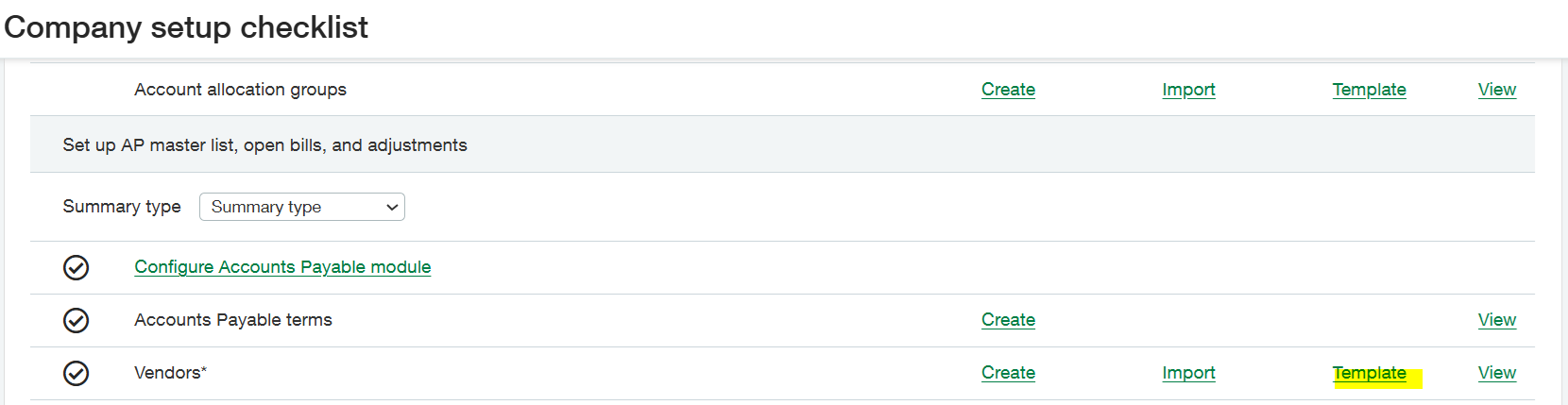Open the highlighted Vendors Template link
This screenshot has height=405, width=1568.
click(1369, 373)
